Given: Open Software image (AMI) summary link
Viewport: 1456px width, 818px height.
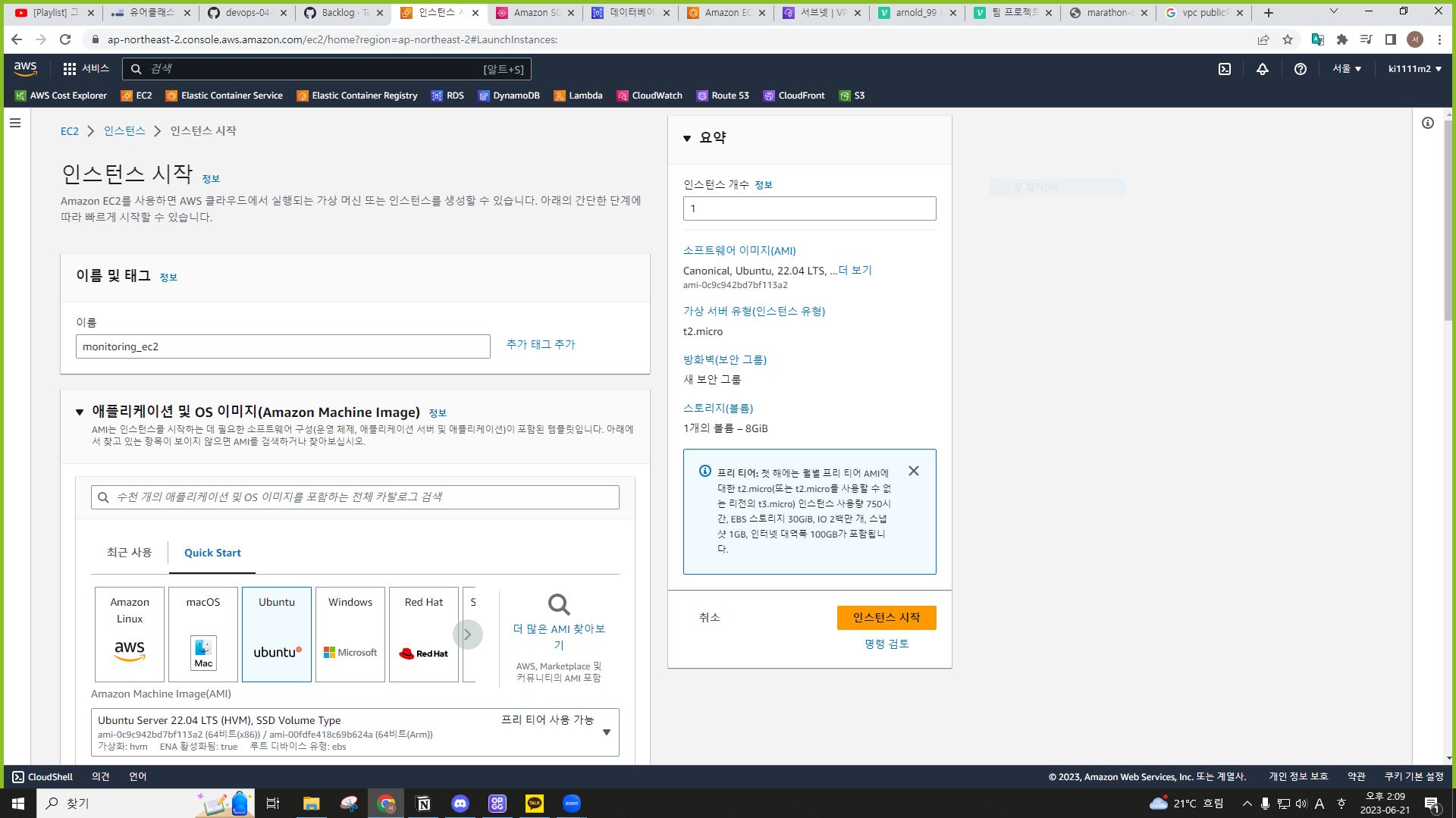Looking at the screenshot, I should [739, 251].
